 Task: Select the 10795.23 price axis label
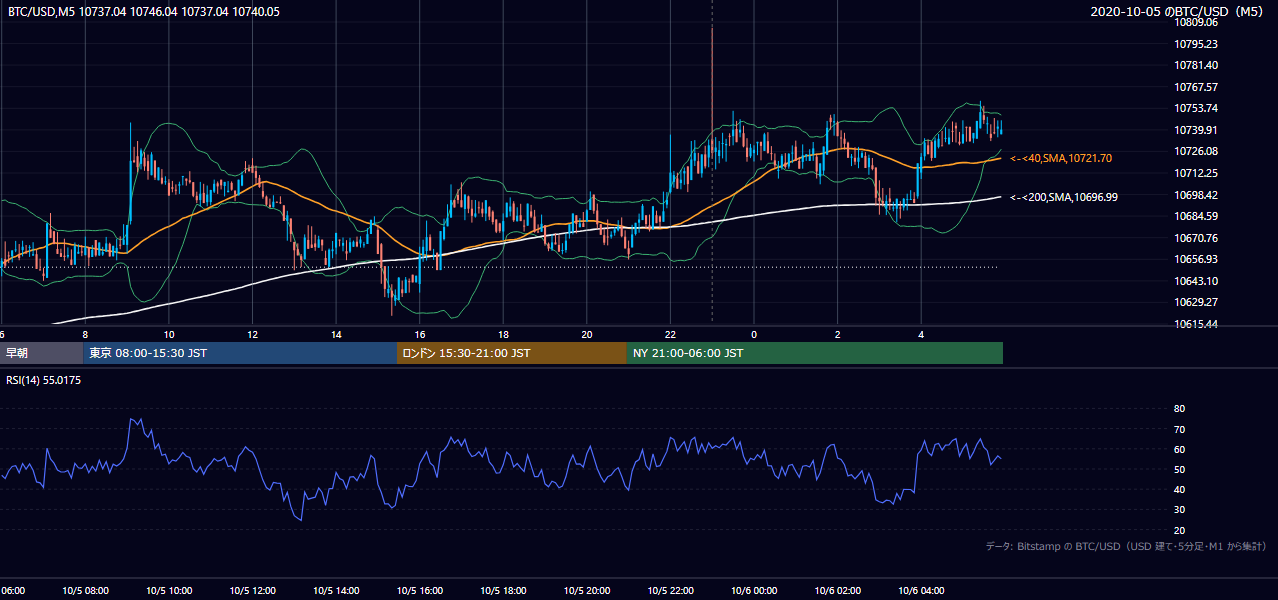(x=1196, y=44)
